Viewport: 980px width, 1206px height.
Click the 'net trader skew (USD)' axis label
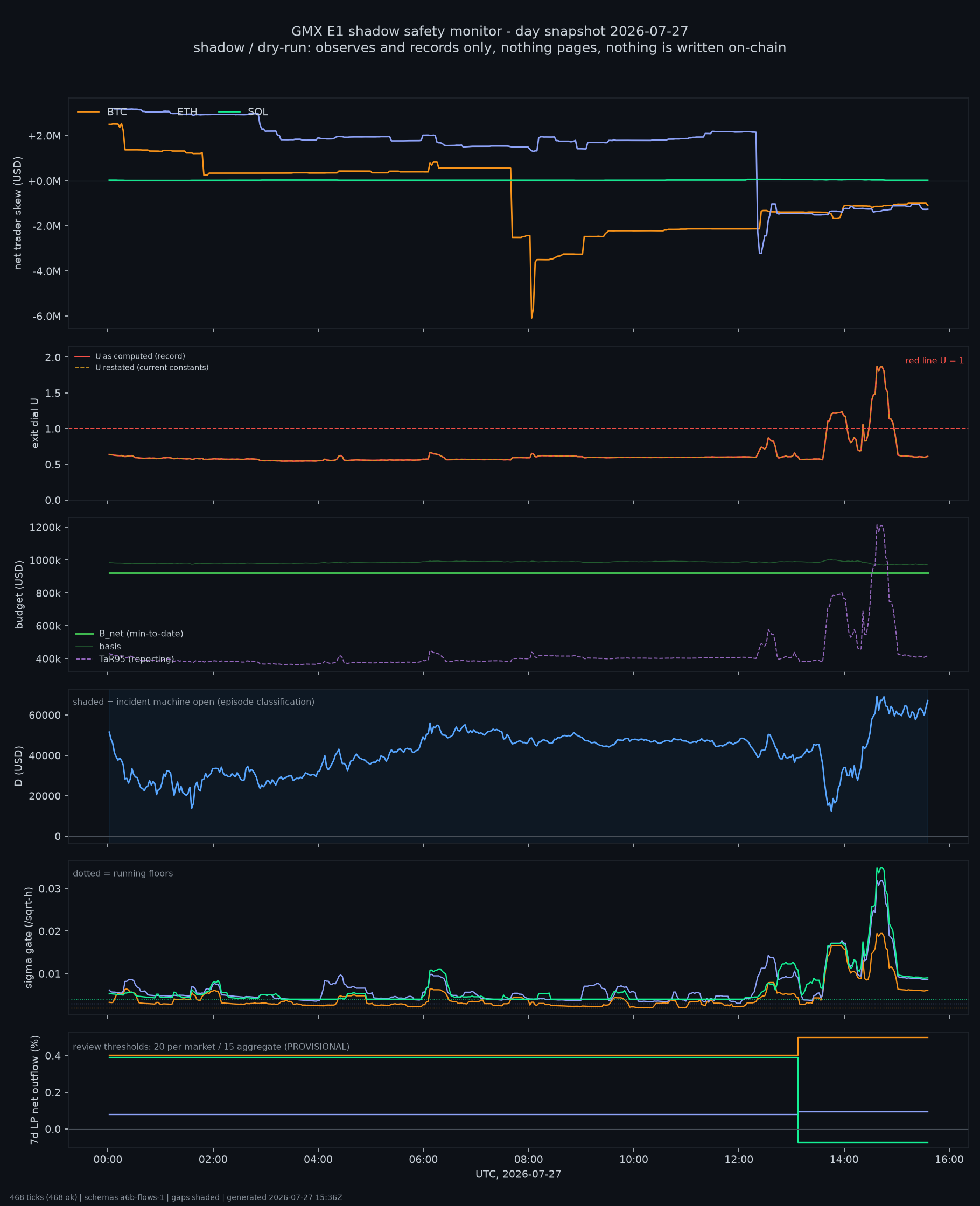pyautogui.click(x=17, y=213)
